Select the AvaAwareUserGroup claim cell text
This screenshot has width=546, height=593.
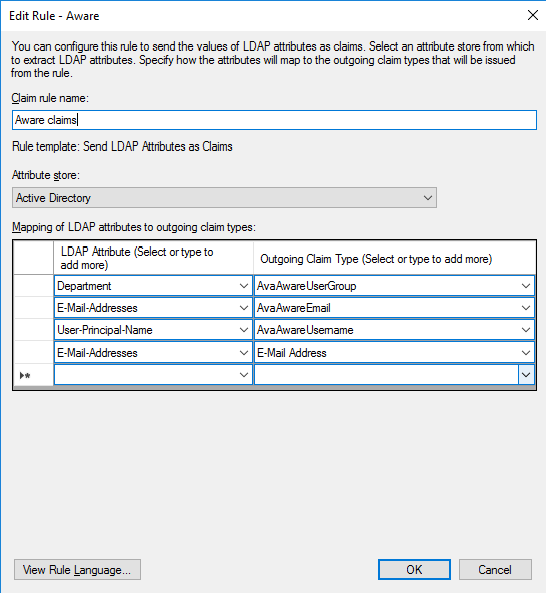pyautogui.click(x=306, y=286)
